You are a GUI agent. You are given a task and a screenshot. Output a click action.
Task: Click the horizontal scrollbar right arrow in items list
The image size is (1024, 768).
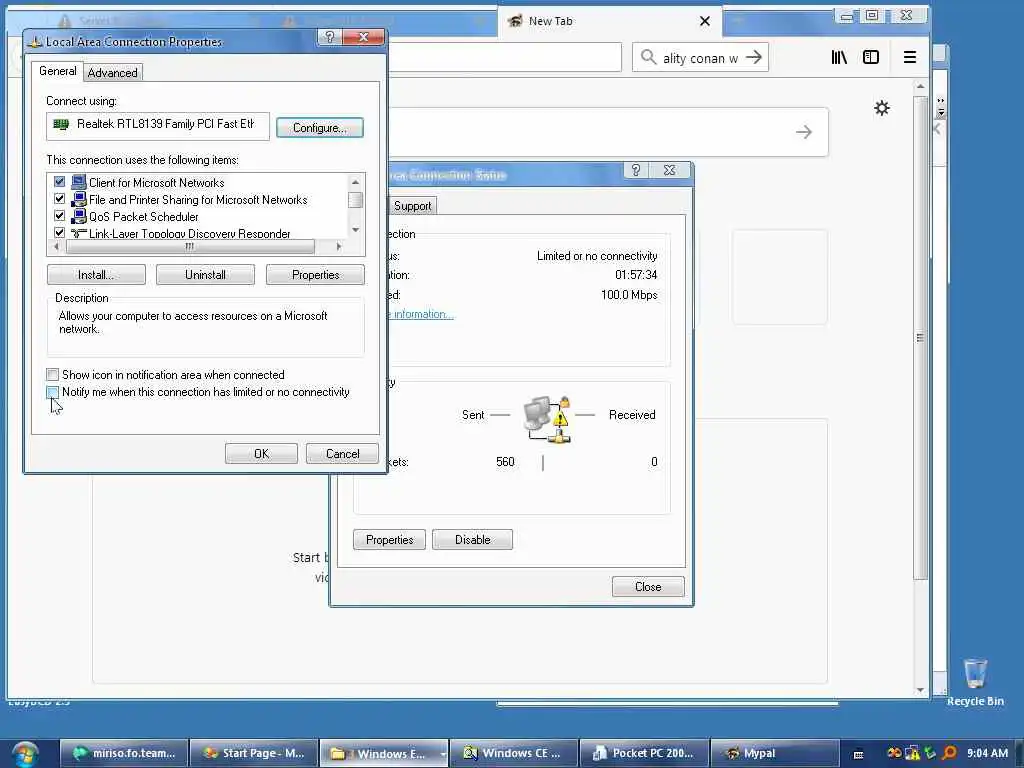coord(338,247)
